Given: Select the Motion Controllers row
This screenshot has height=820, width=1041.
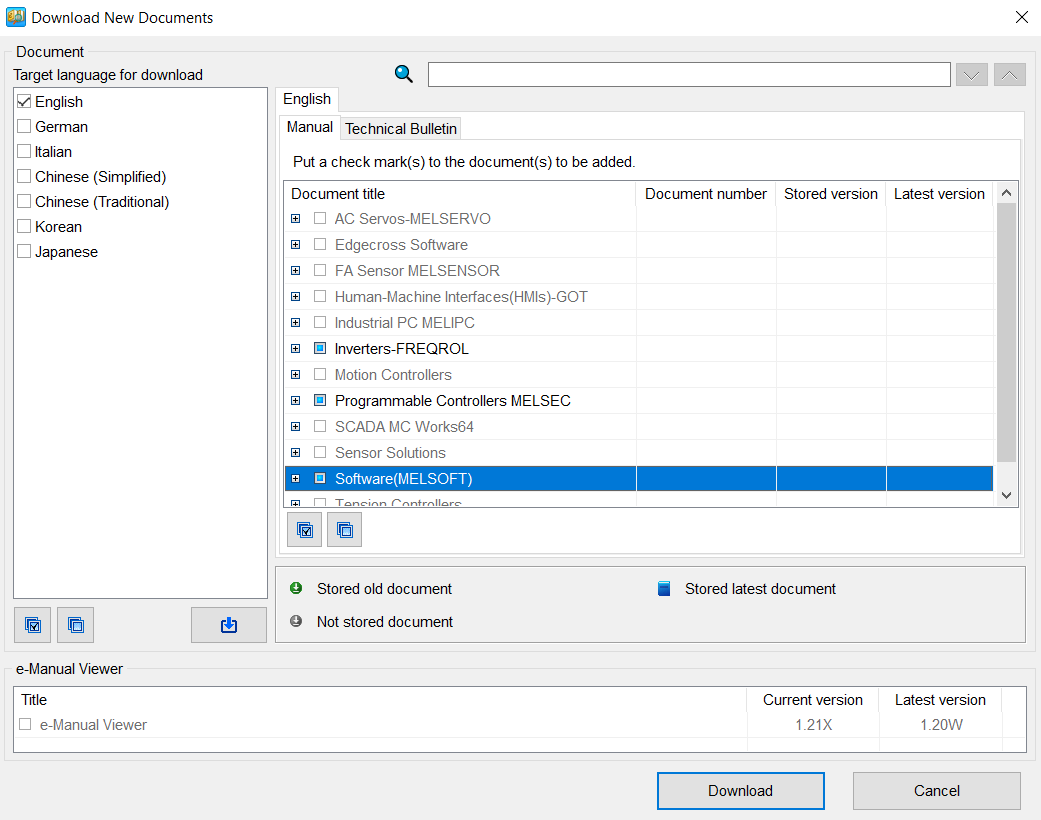Looking at the screenshot, I should coord(639,374).
